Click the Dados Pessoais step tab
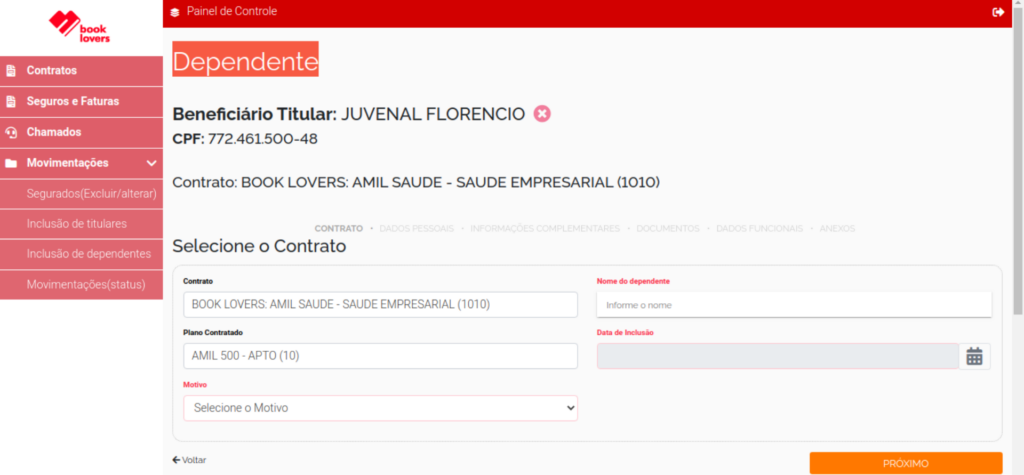This screenshot has height=475, width=1024. click(416, 229)
